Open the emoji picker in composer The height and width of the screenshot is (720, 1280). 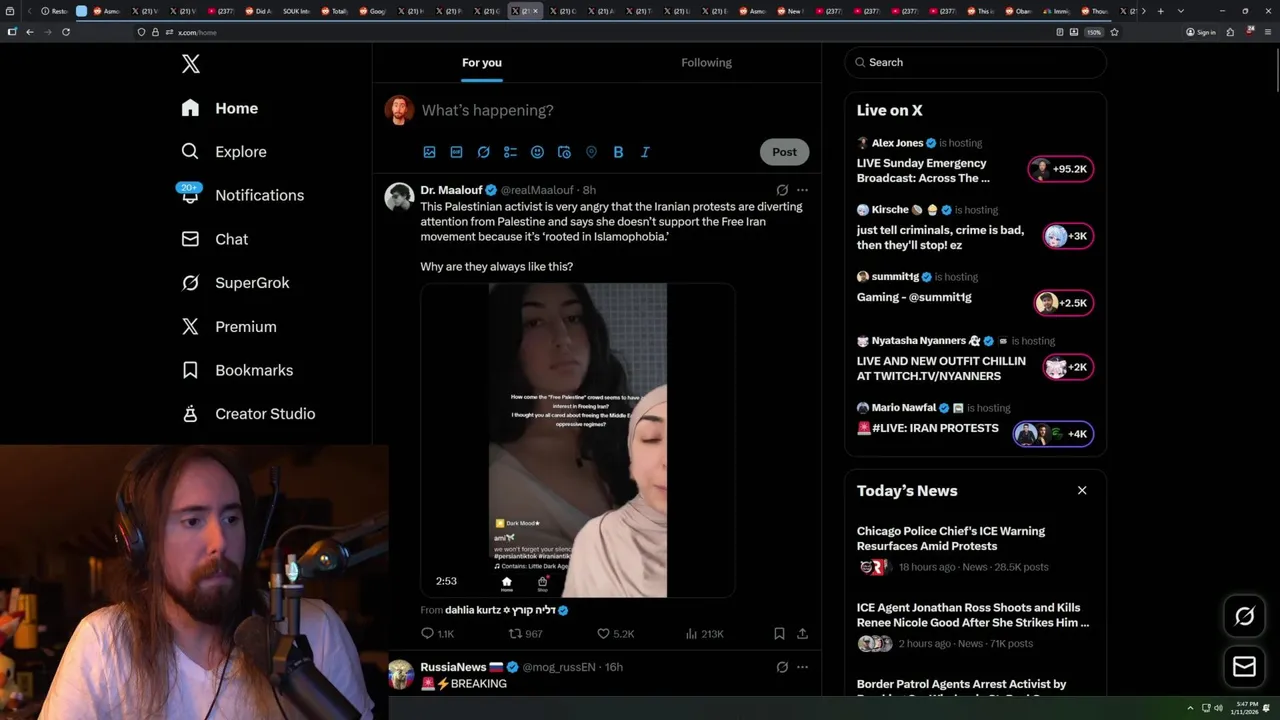point(537,152)
